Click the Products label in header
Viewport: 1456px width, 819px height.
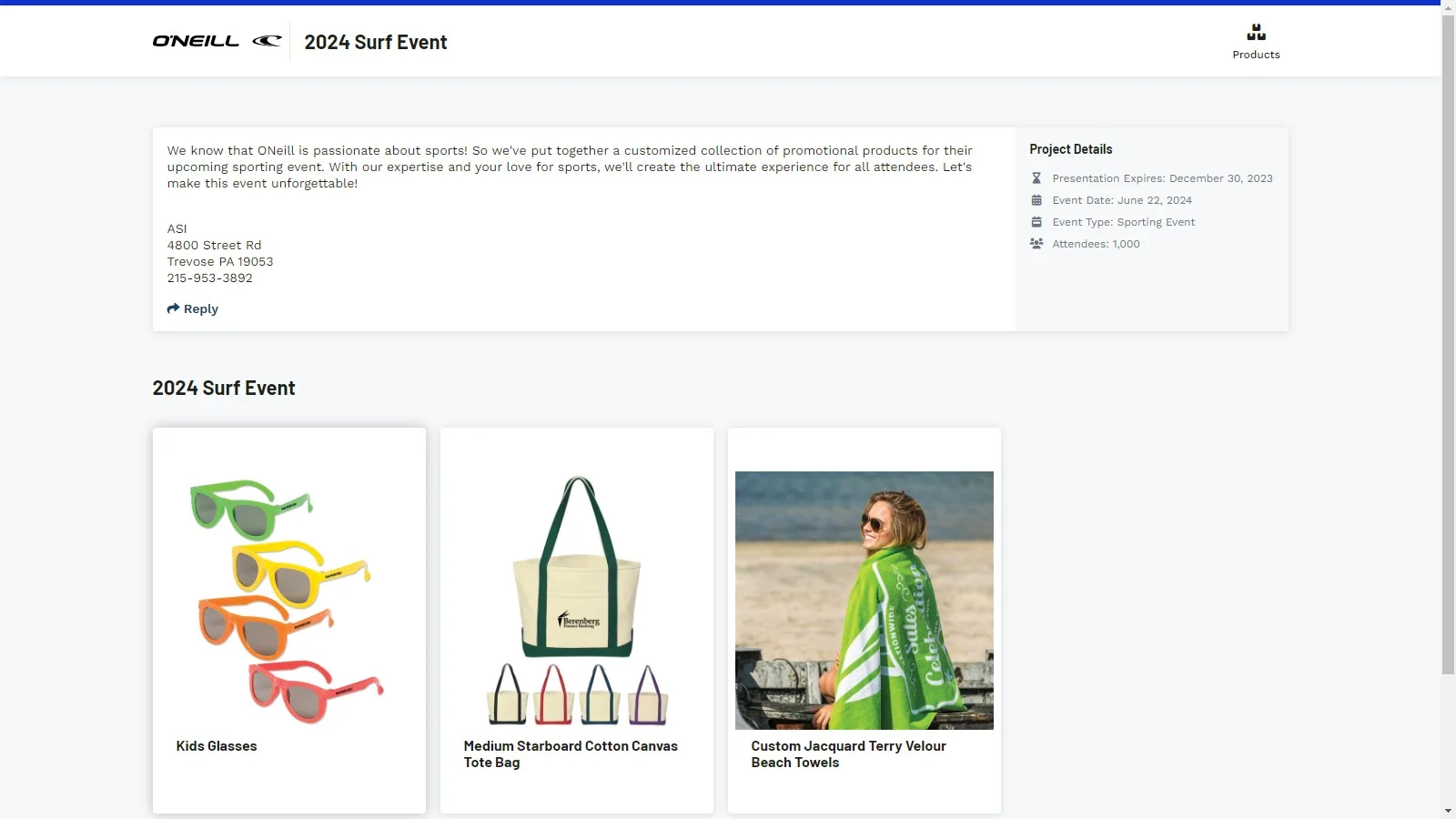[1256, 55]
